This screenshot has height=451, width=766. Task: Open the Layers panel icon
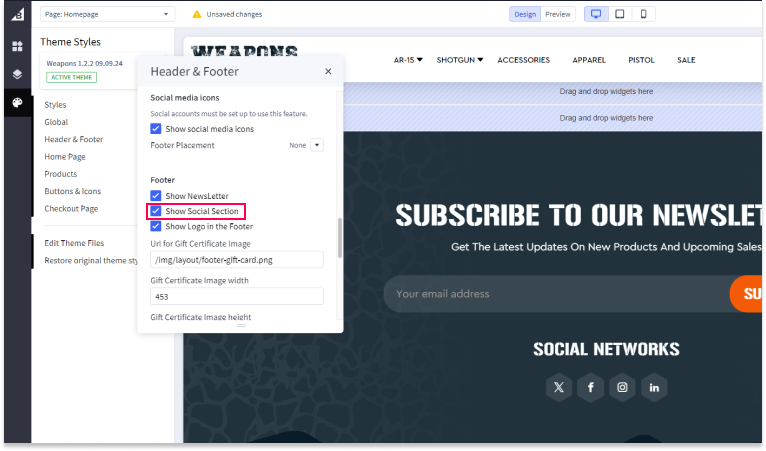(x=16, y=74)
